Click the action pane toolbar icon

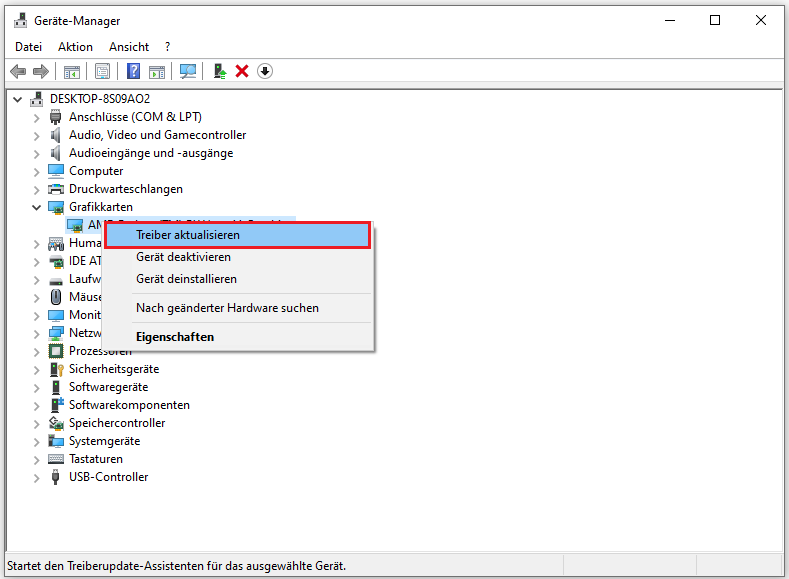click(157, 71)
